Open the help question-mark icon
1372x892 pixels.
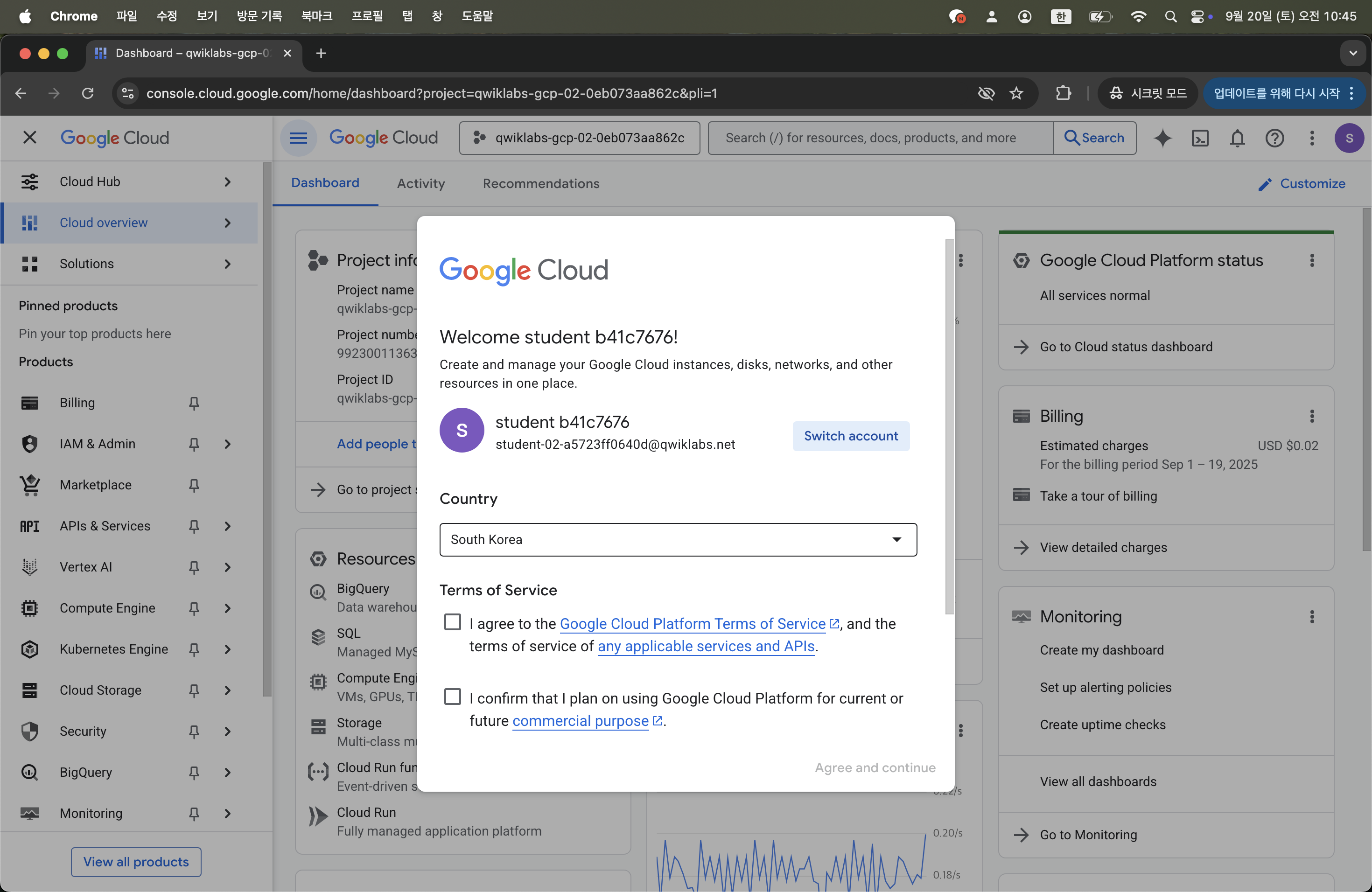tap(1274, 138)
